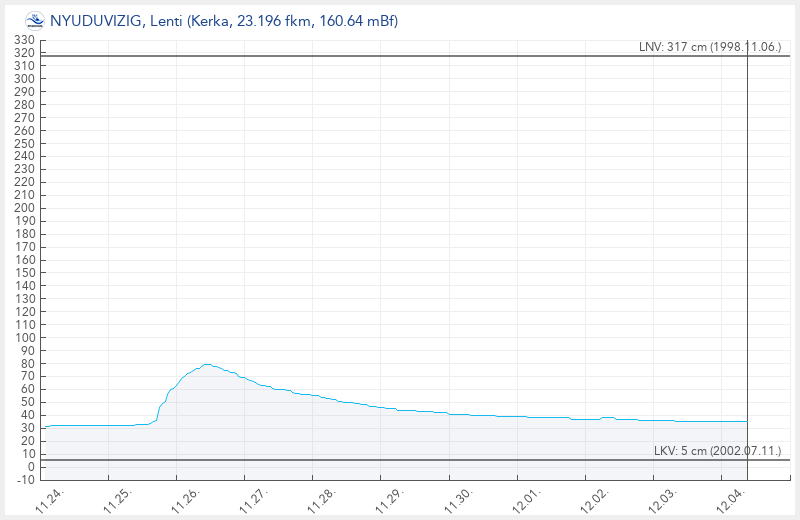Viewport: 800px width, 520px height.
Task: Choose the 11.27. date tick label
Action: (x=255, y=500)
